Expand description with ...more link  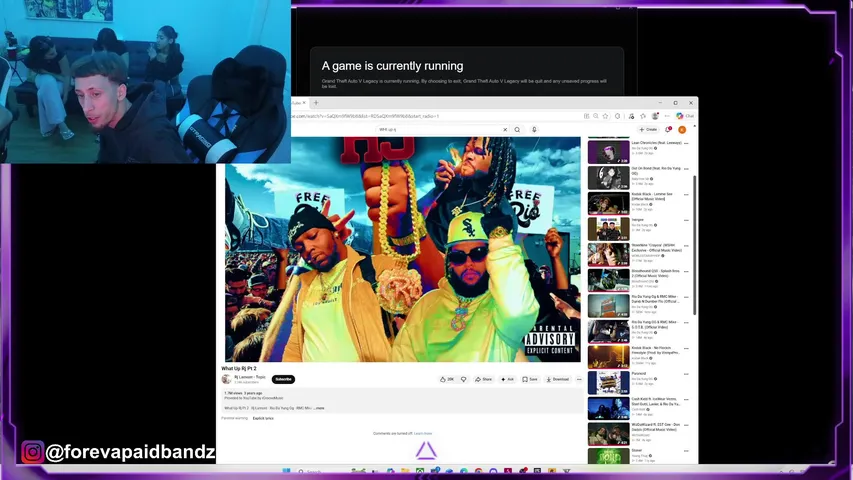[x=319, y=408]
